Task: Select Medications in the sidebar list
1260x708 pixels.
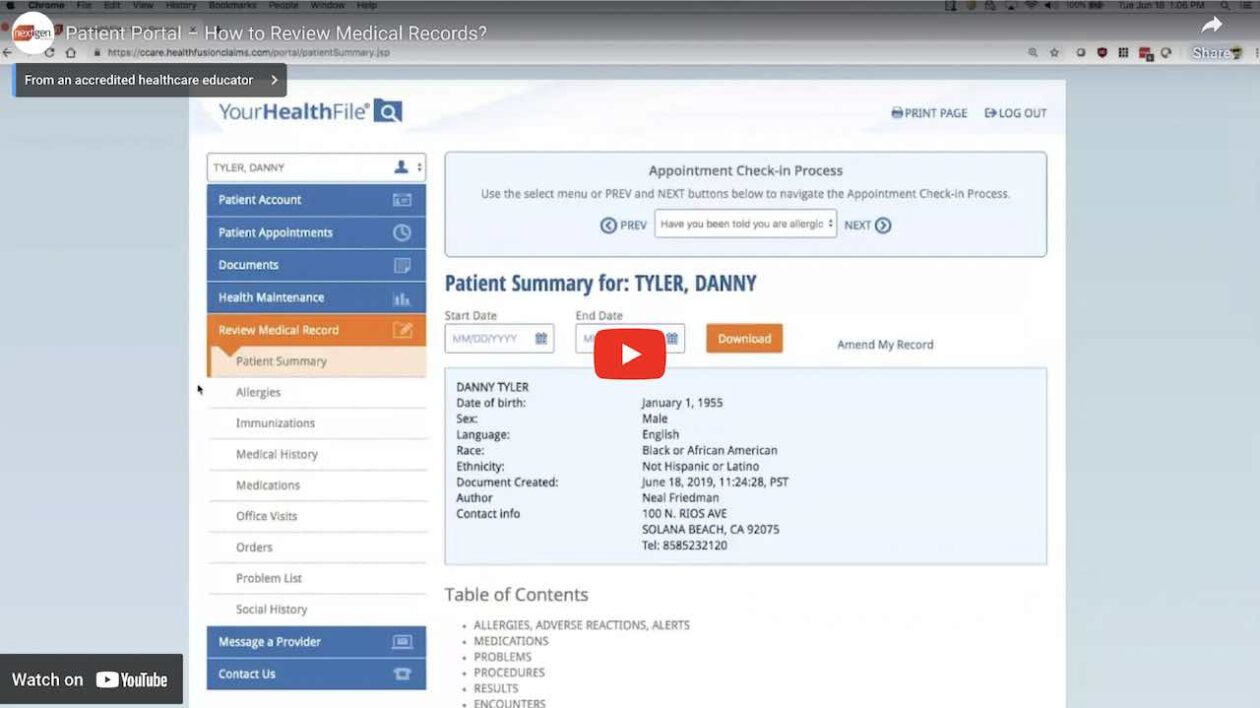Action: (x=267, y=485)
